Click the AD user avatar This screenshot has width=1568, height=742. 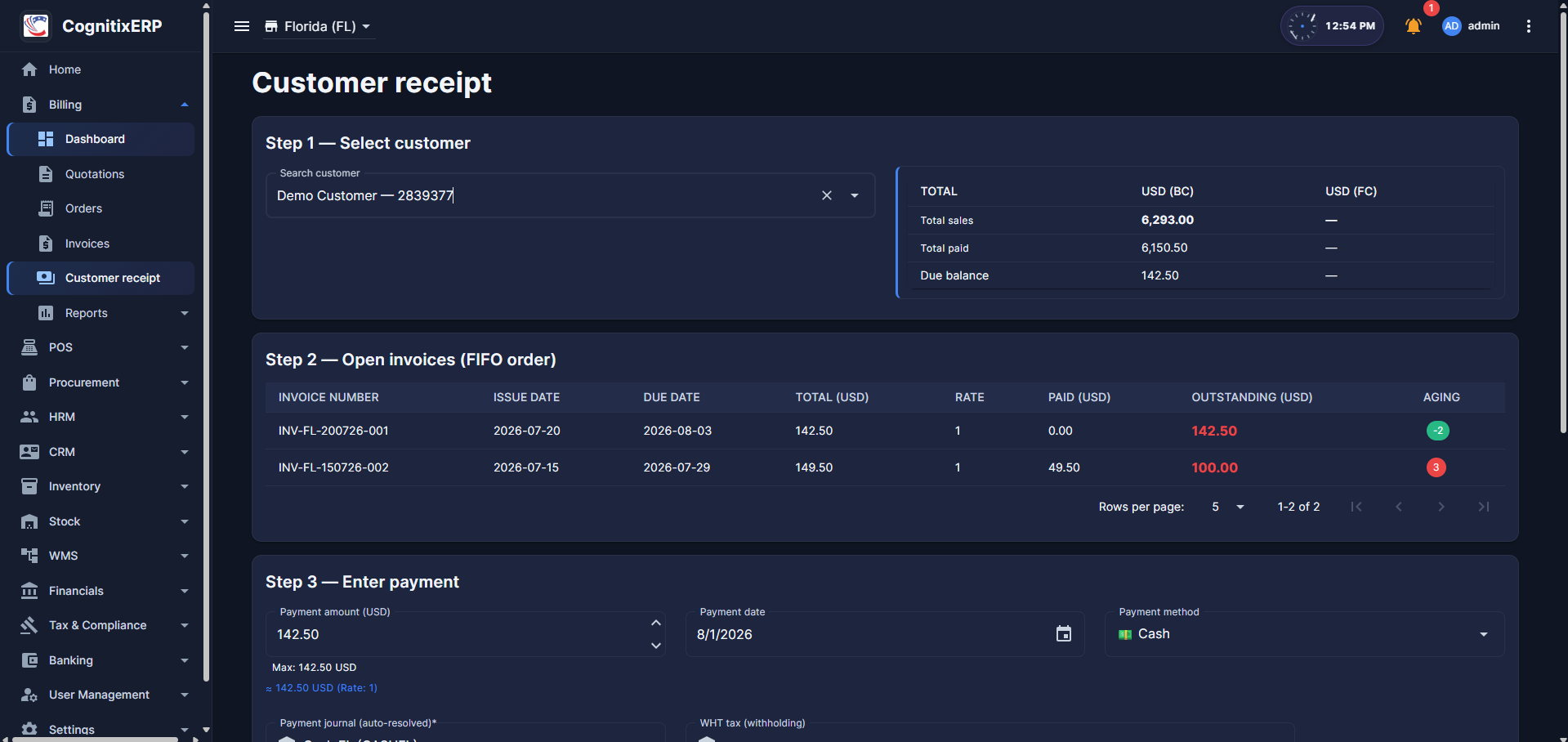point(1452,26)
